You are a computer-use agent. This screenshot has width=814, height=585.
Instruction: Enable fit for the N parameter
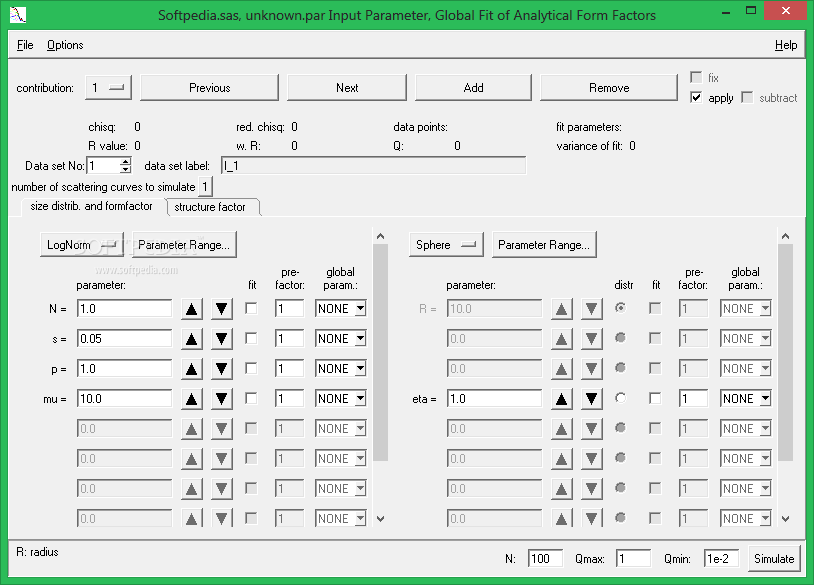[x=251, y=308]
